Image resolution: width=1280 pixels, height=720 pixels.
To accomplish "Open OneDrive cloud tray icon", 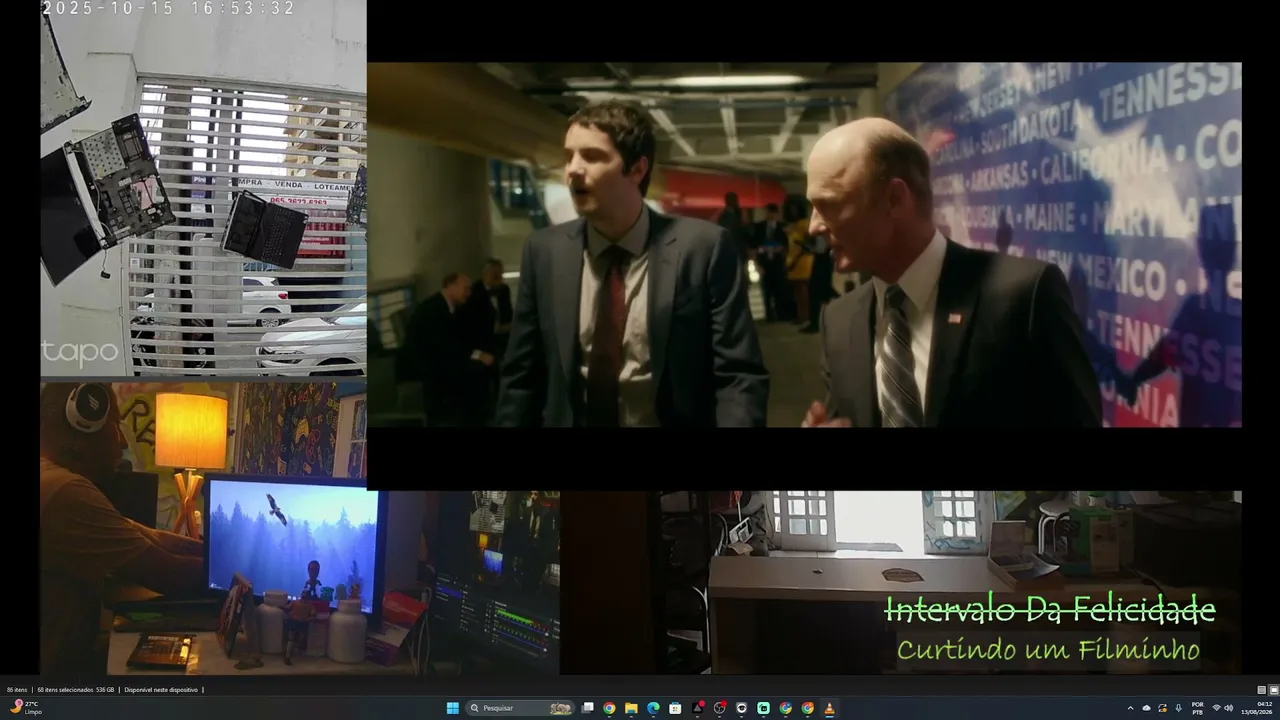I will pyautogui.click(x=1147, y=708).
